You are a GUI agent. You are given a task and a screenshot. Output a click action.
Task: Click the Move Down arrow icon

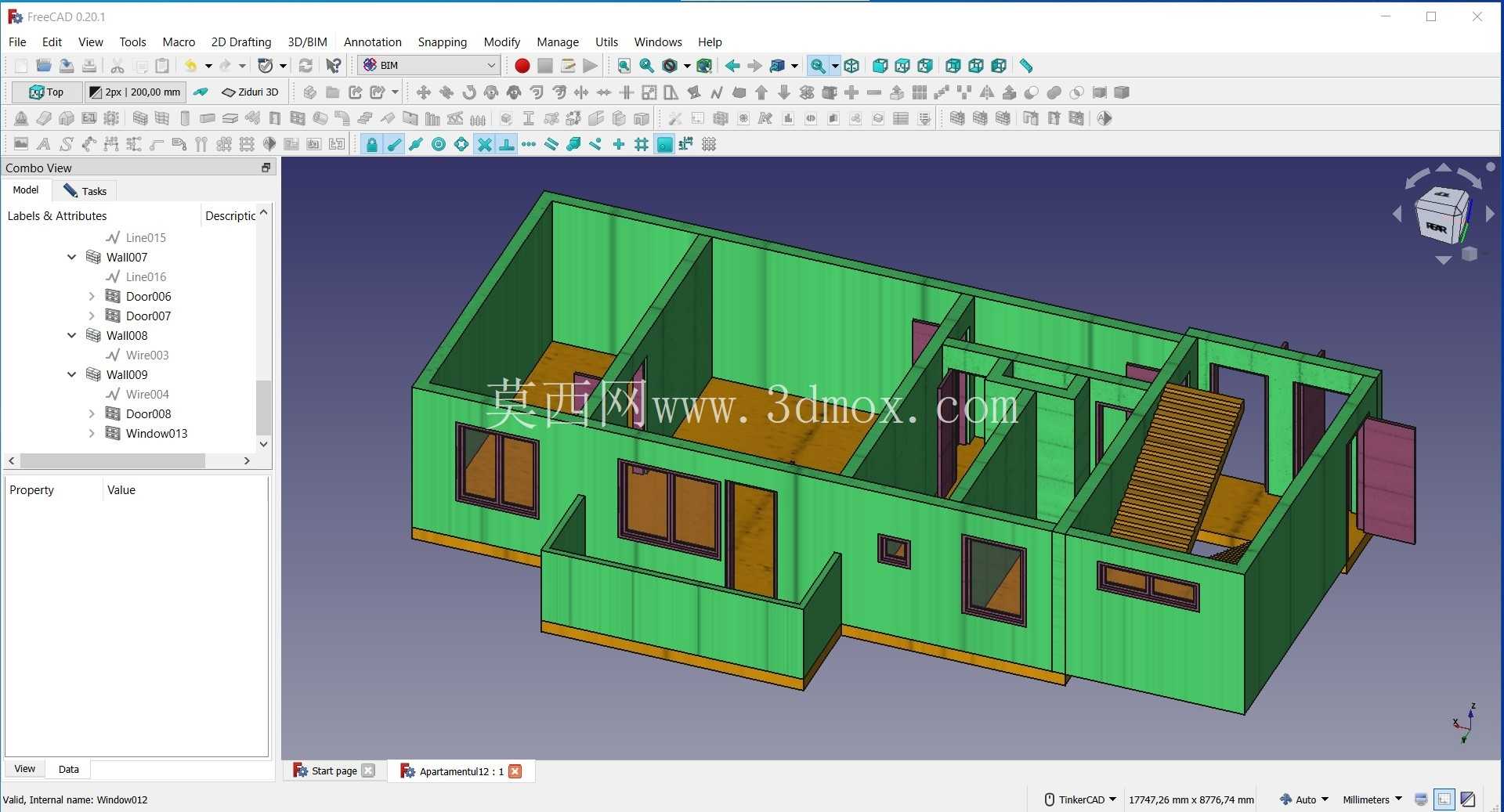[784, 92]
